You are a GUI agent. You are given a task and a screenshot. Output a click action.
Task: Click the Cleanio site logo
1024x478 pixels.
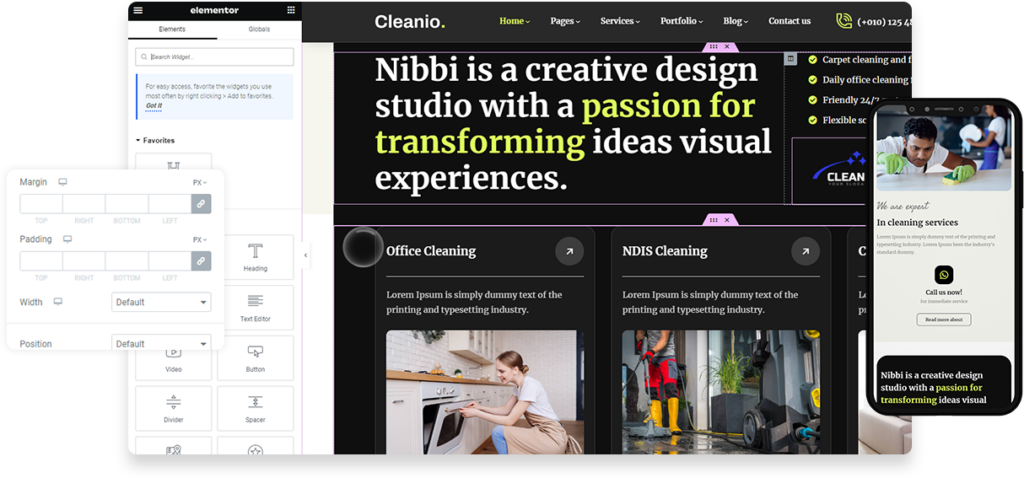(410, 22)
